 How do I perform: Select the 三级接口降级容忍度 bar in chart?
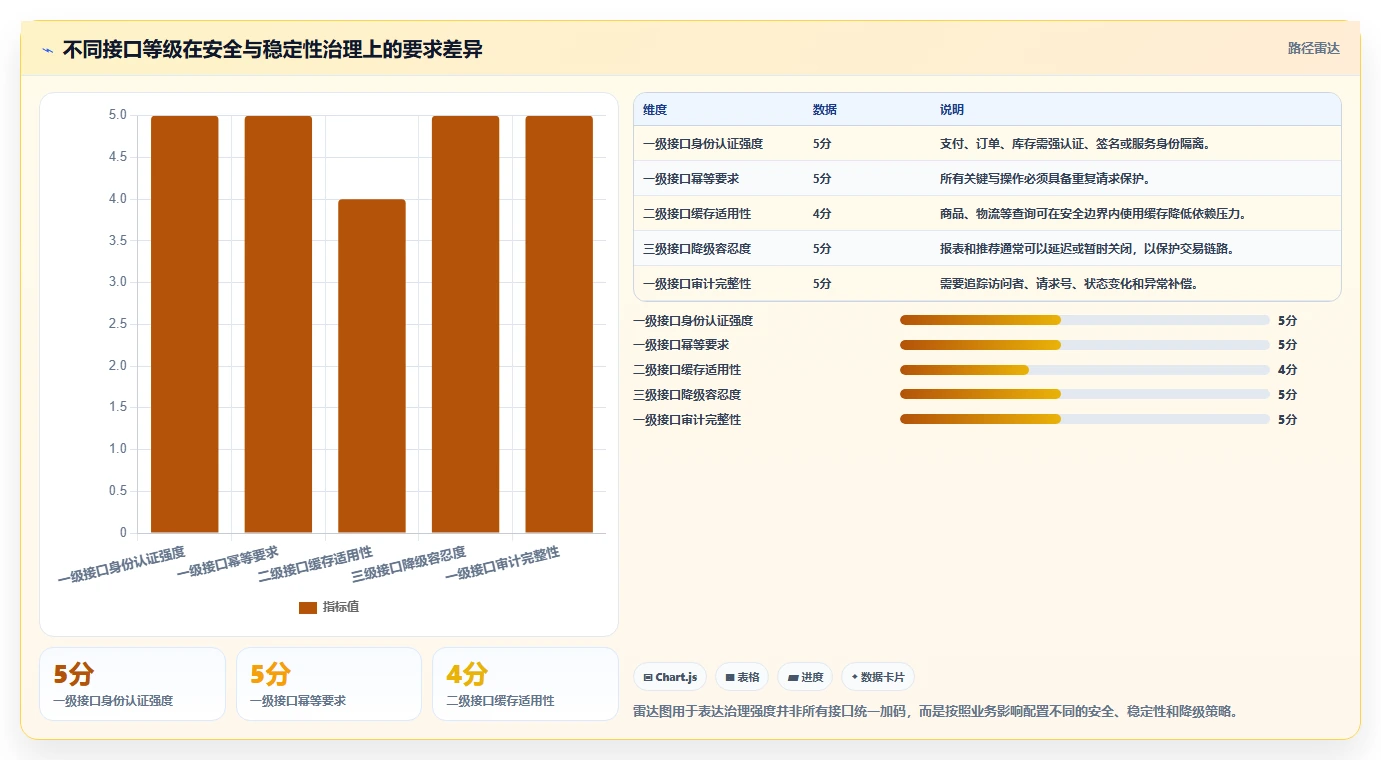coord(466,324)
